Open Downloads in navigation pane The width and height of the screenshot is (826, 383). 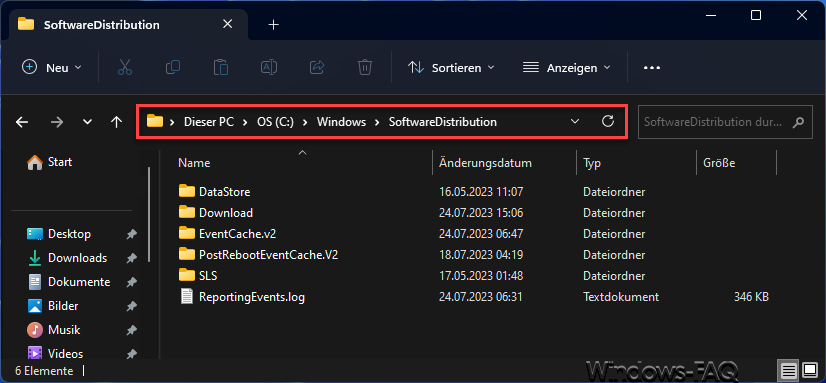click(x=67, y=258)
